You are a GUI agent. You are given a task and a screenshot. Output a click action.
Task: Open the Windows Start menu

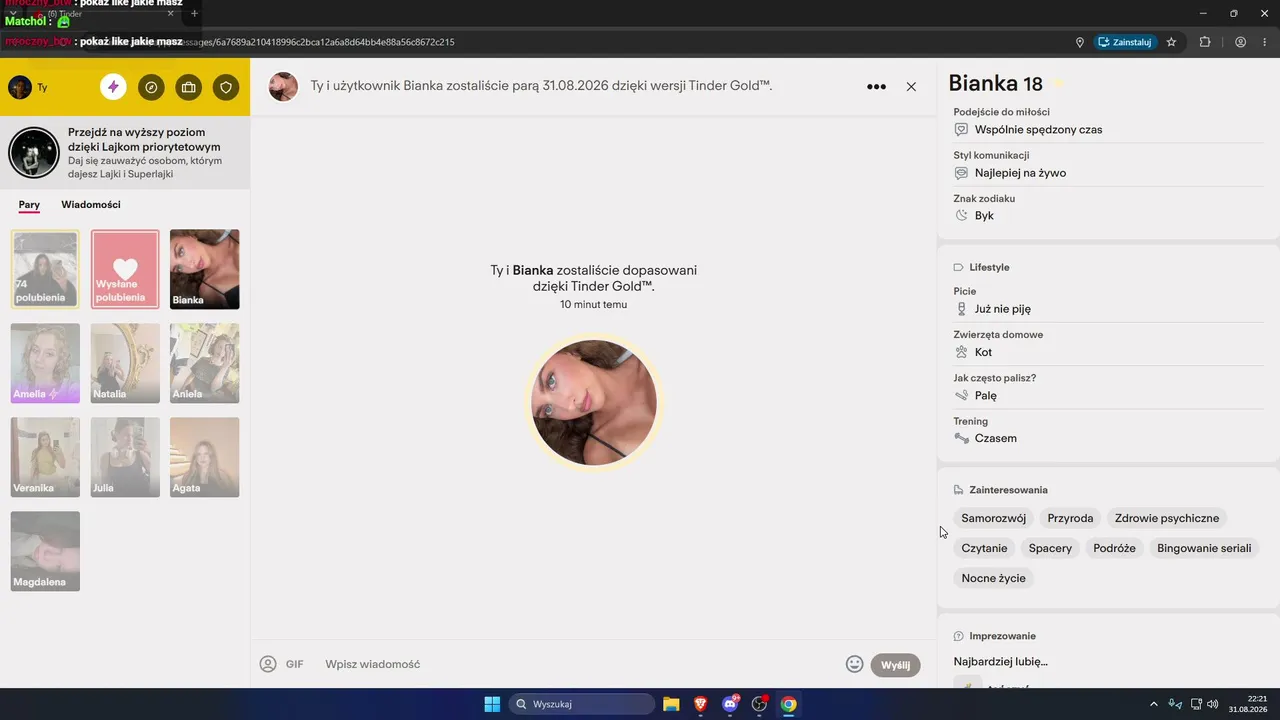pos(492,704)
